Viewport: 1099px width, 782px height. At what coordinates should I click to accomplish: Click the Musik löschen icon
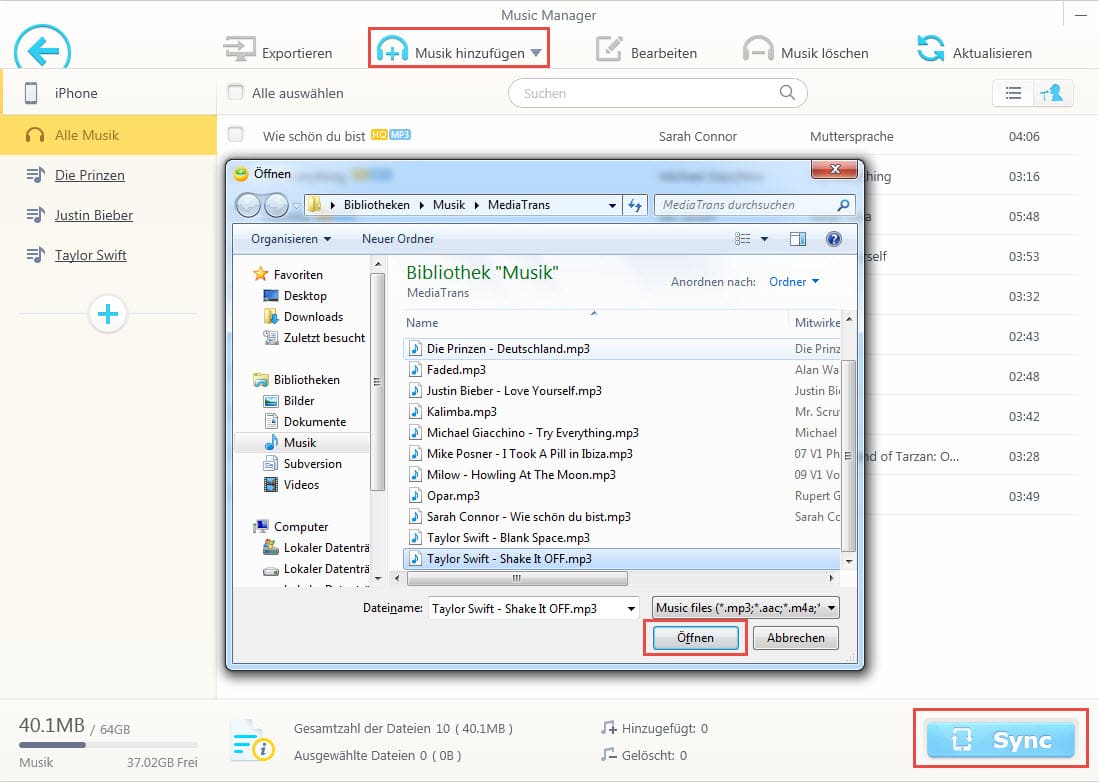pos(758,50)
